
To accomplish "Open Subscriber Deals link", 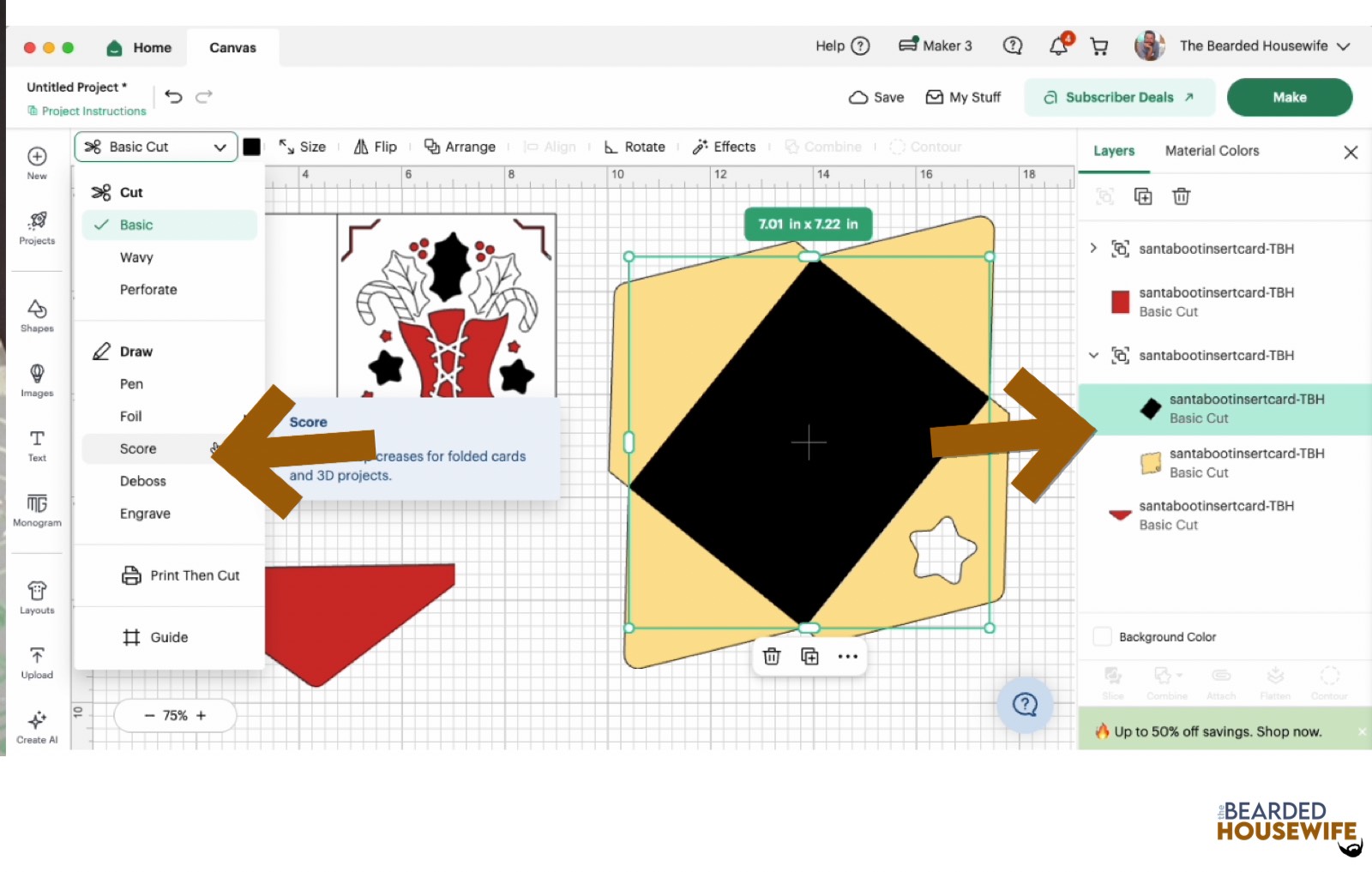I will click(1119, 97).
